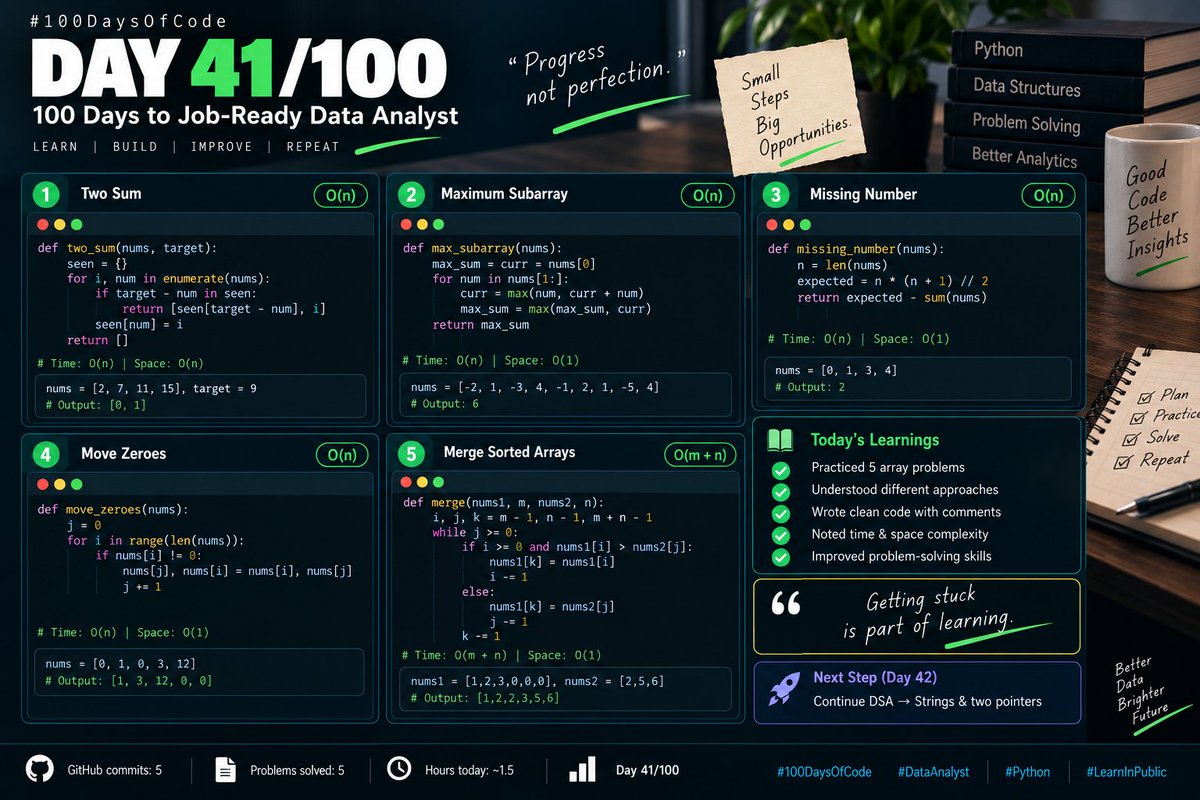
Task: Open the #Python hashtag in the footer
Action: pos(1027,772)
